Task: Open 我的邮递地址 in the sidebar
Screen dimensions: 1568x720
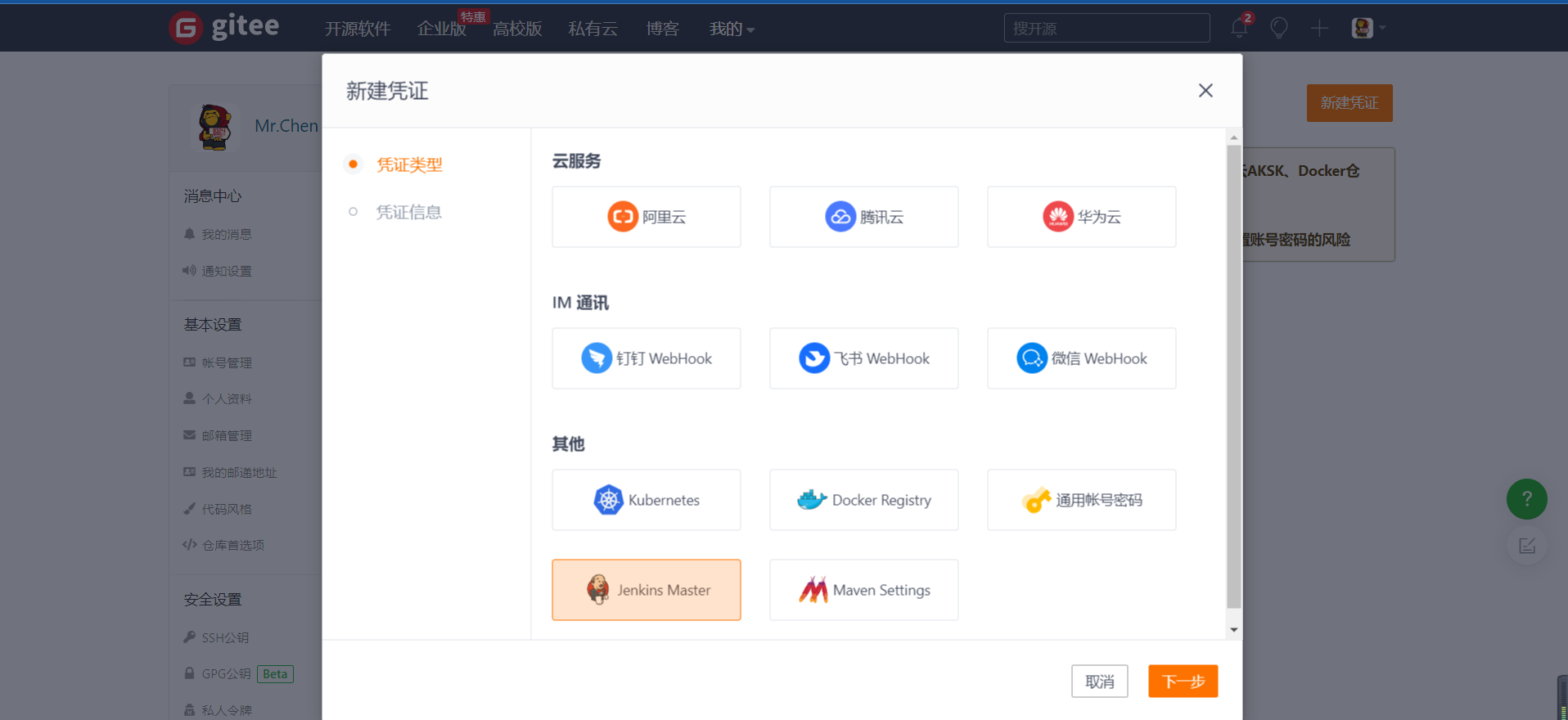Action: pos(238,472)
